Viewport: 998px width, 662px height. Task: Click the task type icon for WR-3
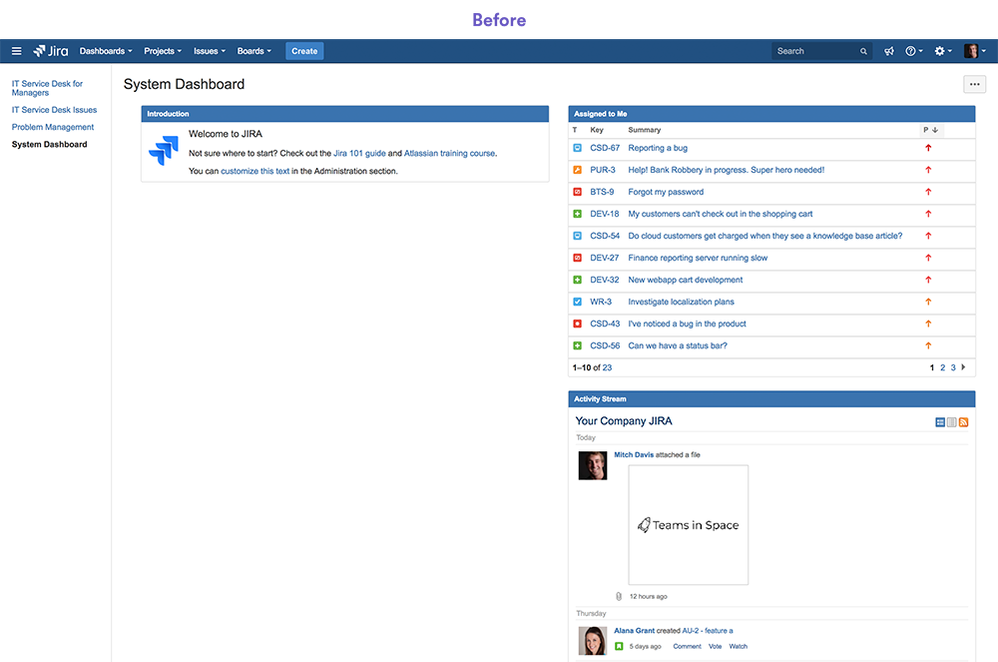(x=577, y=302)
